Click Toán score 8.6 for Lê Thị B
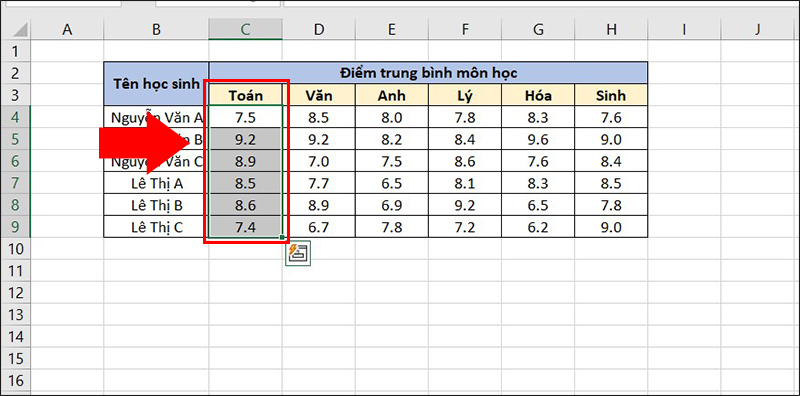This screenshot has width=800, height=396. (245, 205)
